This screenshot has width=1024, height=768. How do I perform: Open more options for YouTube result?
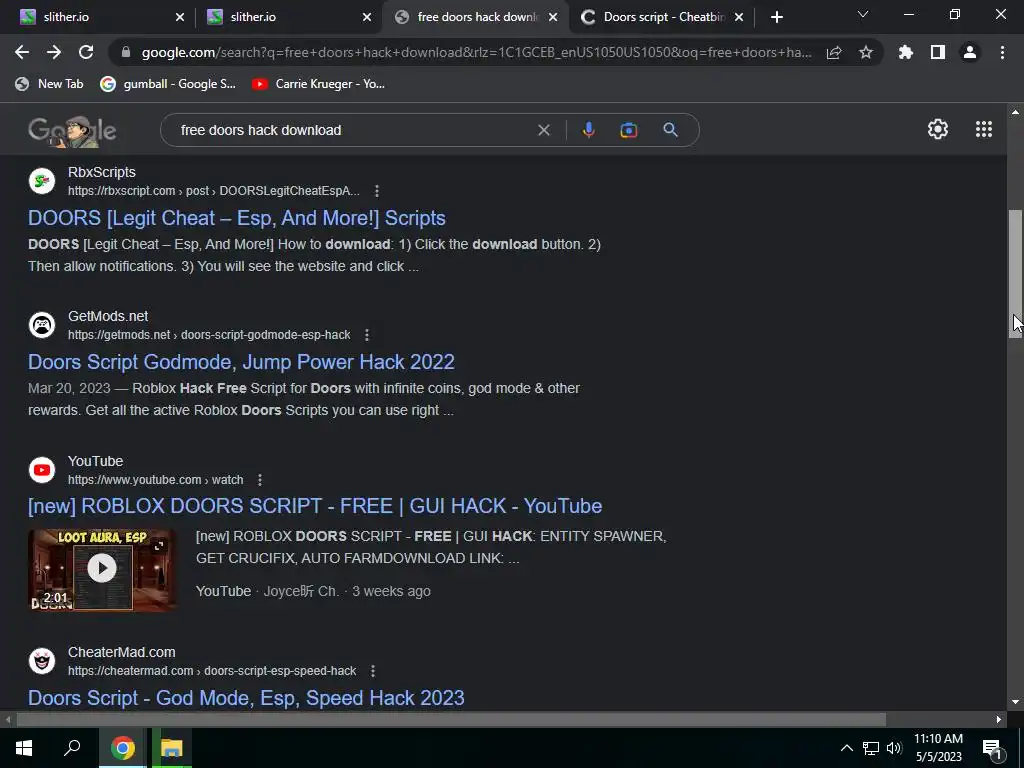[260, 480]
